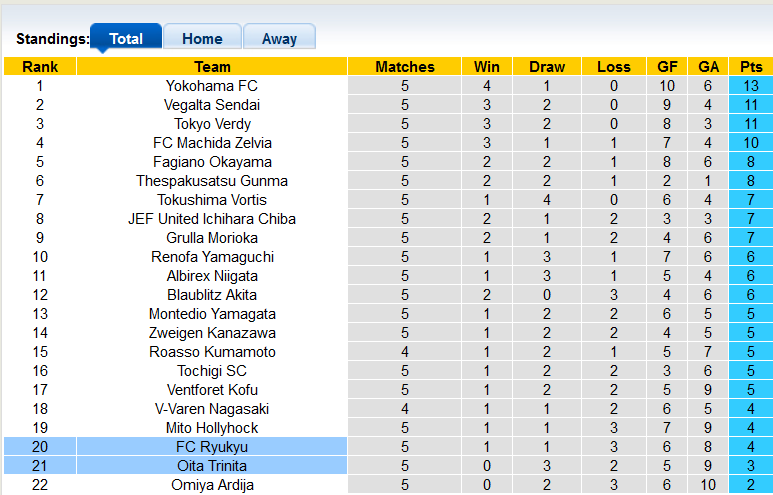Click Yokohama FC's 13 points cell
Screen dimensions: 773x495
[751, 86]
